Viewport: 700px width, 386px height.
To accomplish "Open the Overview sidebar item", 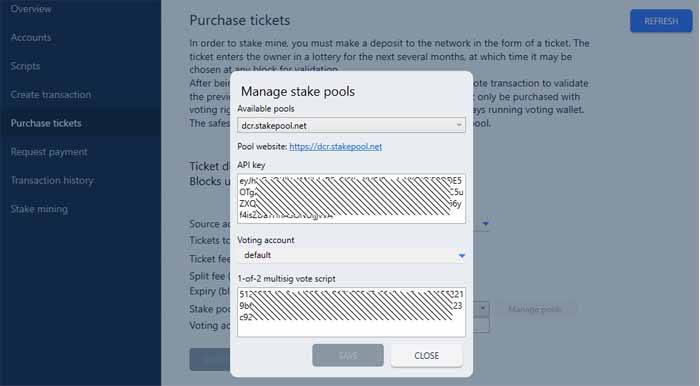I will pyautogui.click(x=31, y=9).
